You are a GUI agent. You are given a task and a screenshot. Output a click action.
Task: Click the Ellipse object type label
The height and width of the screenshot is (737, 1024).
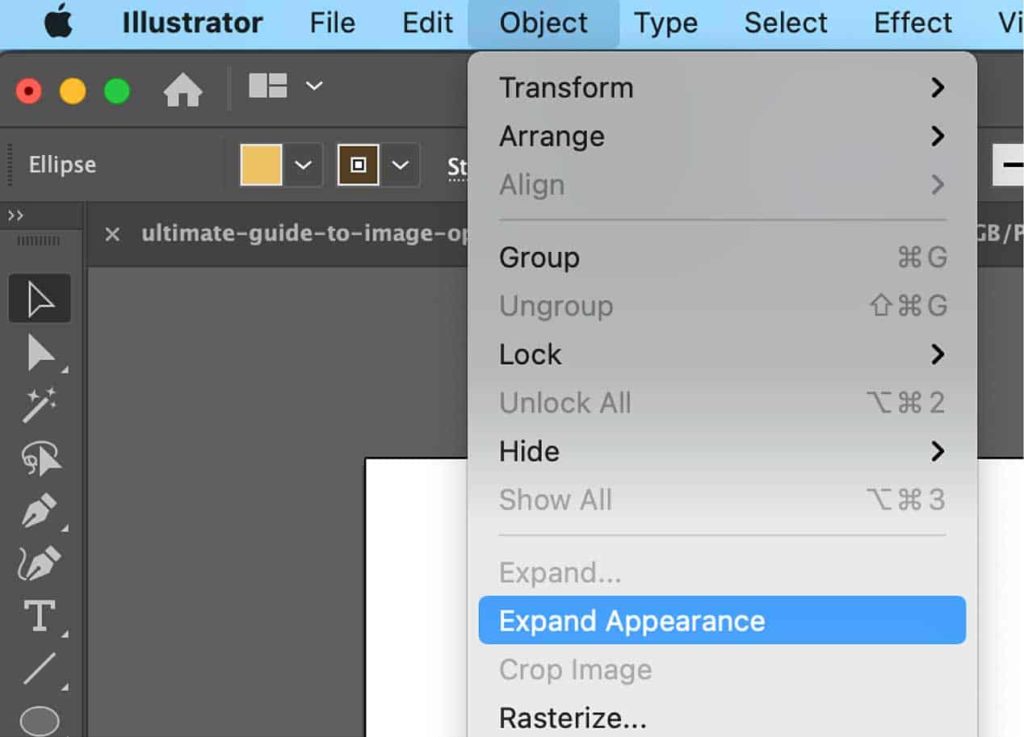62,165
